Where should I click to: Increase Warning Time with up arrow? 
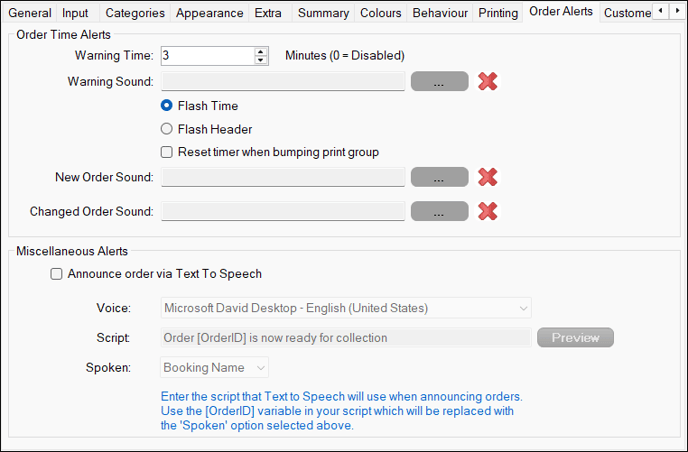click(x=261, y=51)
